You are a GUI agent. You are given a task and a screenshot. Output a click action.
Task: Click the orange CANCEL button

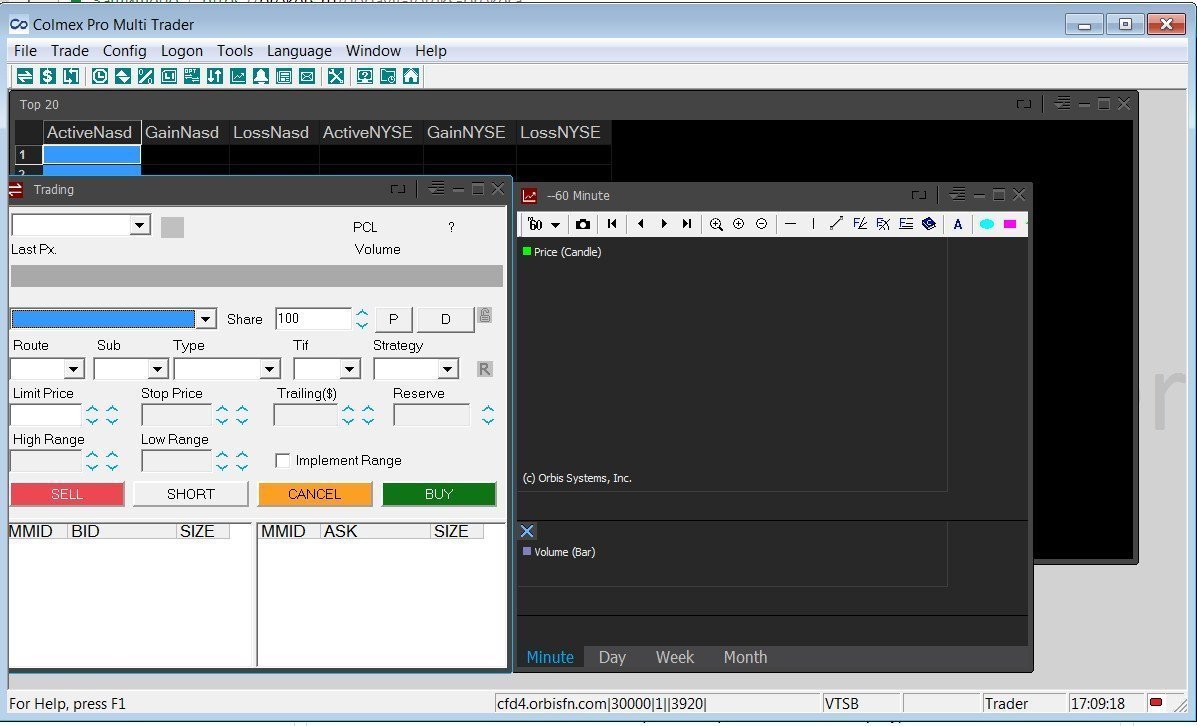click(x=315, y=494)
